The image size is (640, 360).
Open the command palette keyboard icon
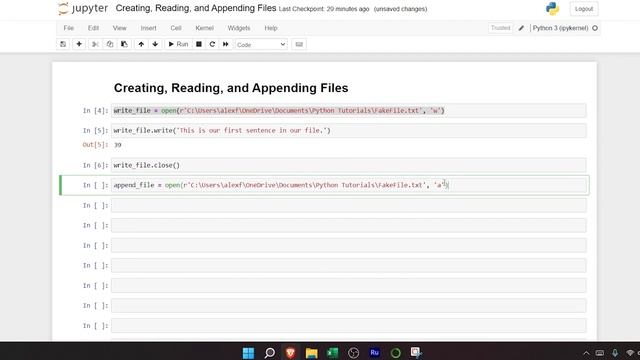pos(299,44)
